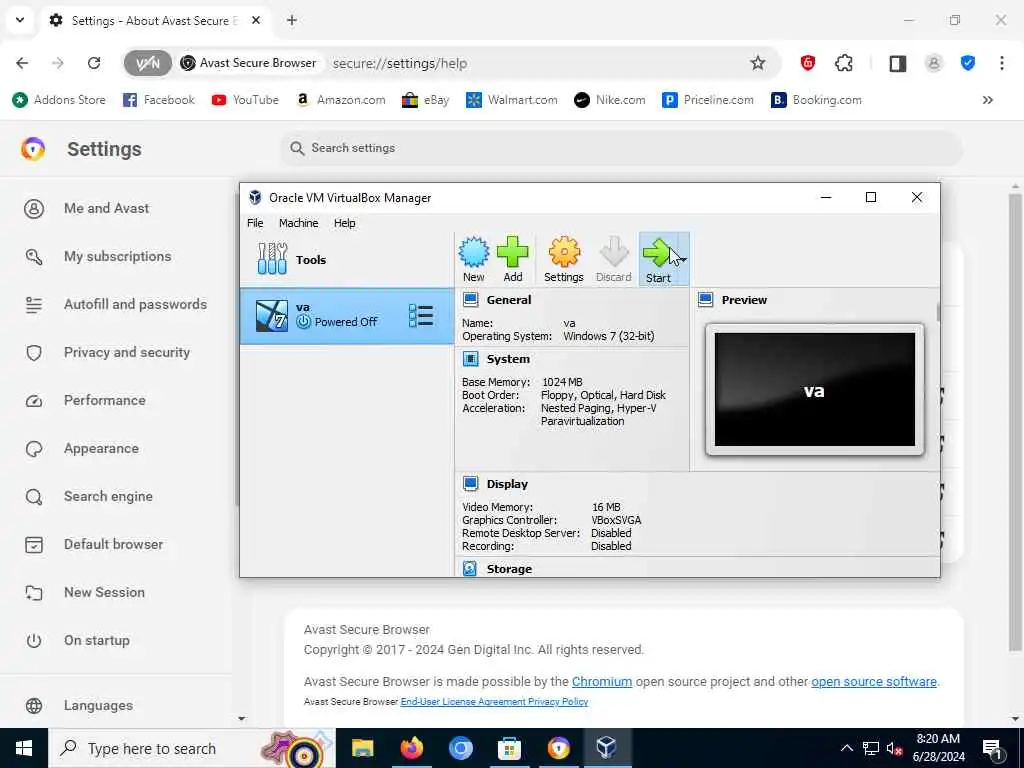Click the browser forward arrow
Viewport: 1024px width, 768px height.
[x=57, y=63]
